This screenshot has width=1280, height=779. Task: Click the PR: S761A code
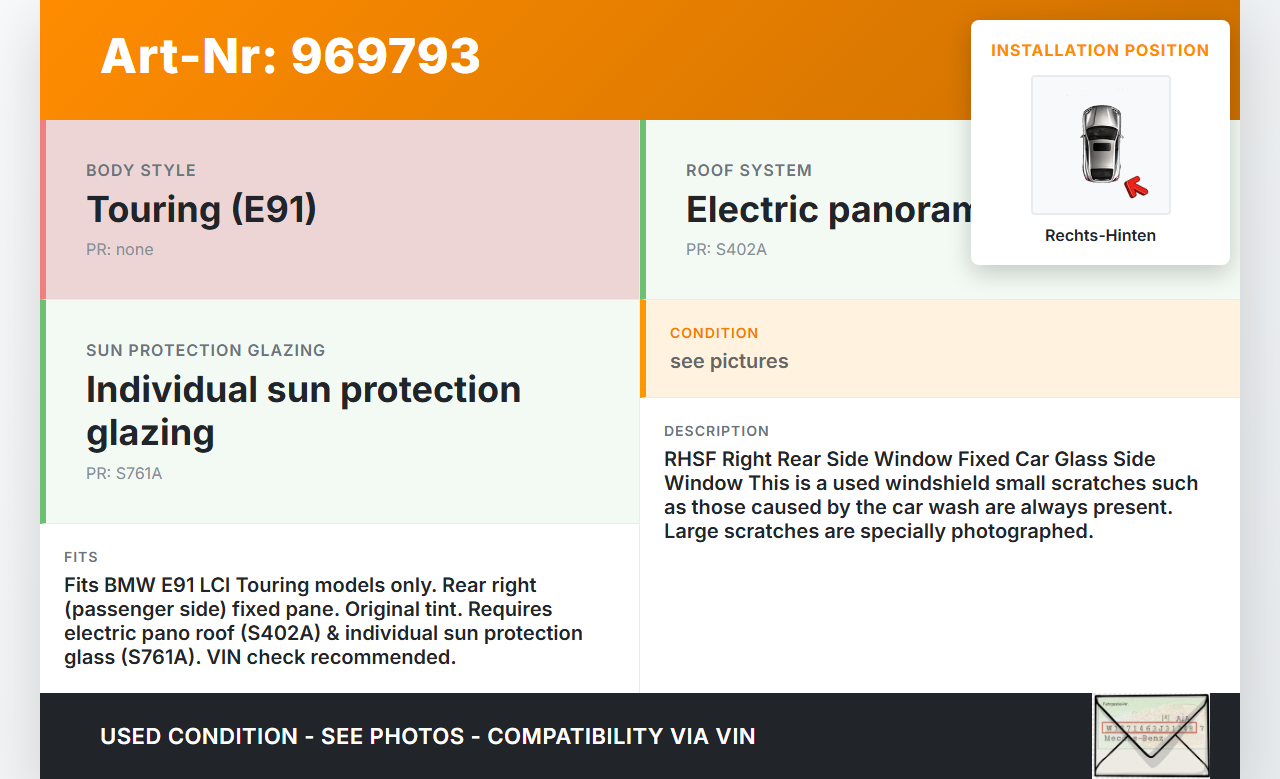[124, 473]
